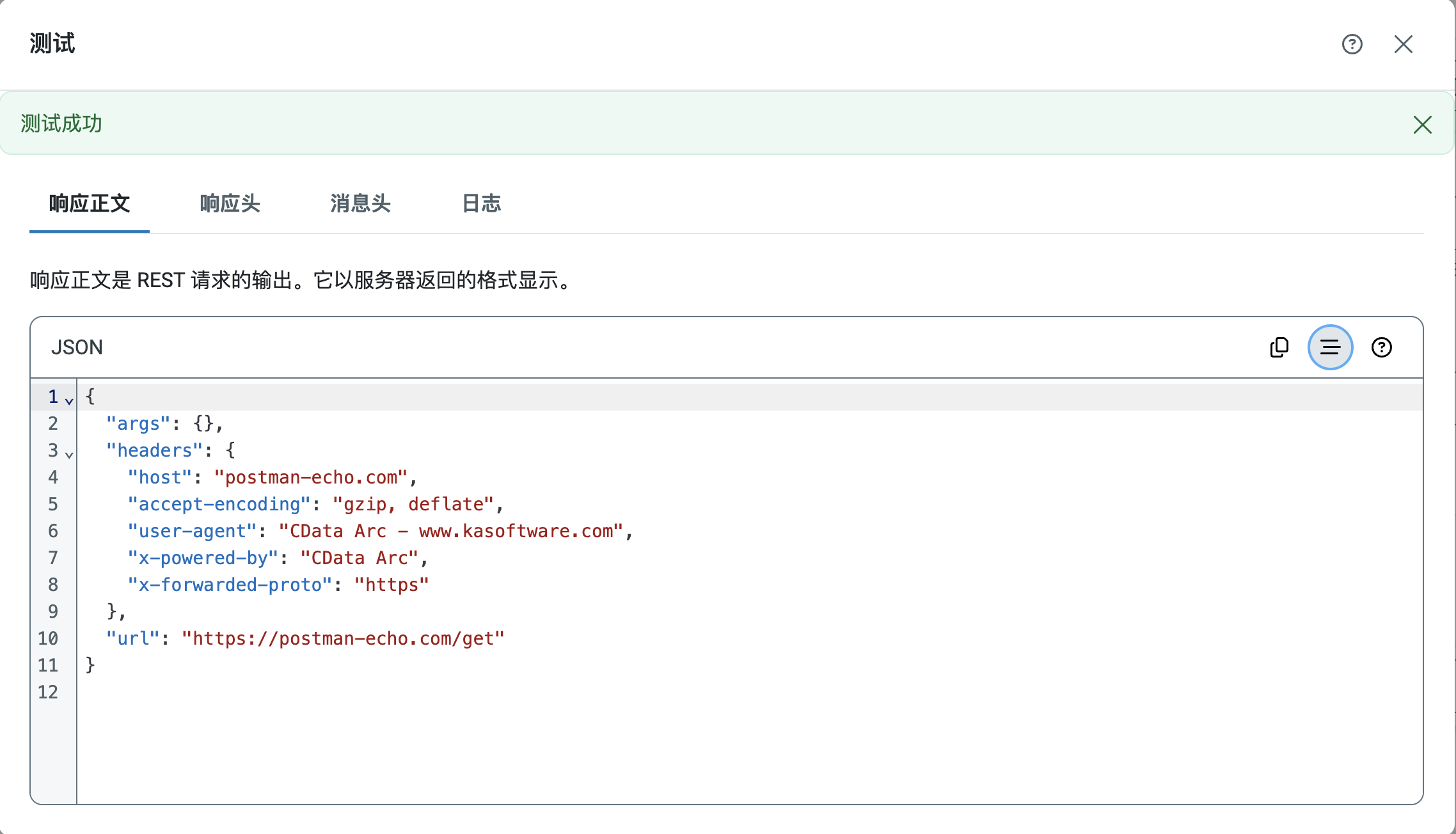Dismiss the green success banner
The image size is (1456, 834).
[x=1422, y=124]
